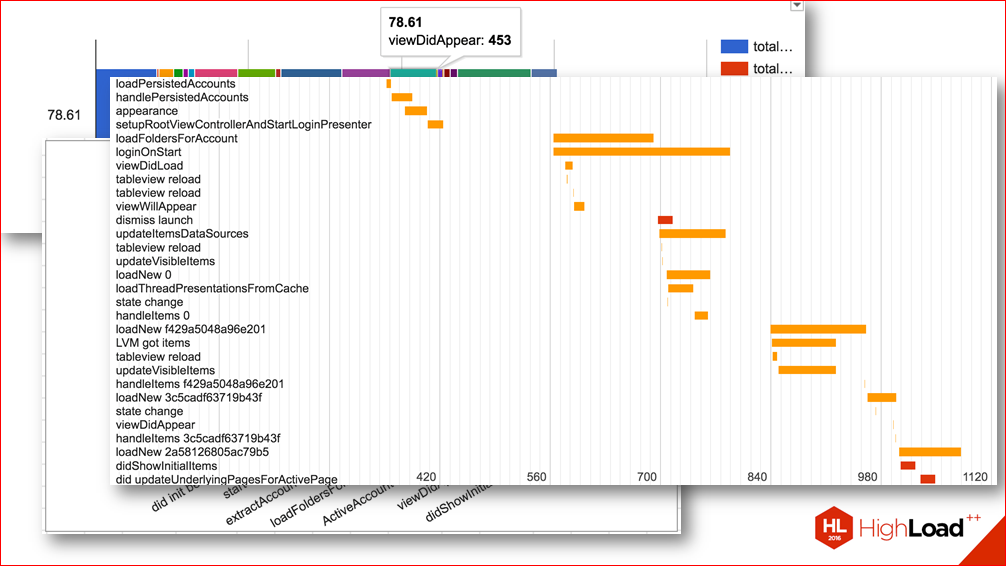Click the blue legend color swatch
This screenshot has height=566, width=1006.
point(734,46)
